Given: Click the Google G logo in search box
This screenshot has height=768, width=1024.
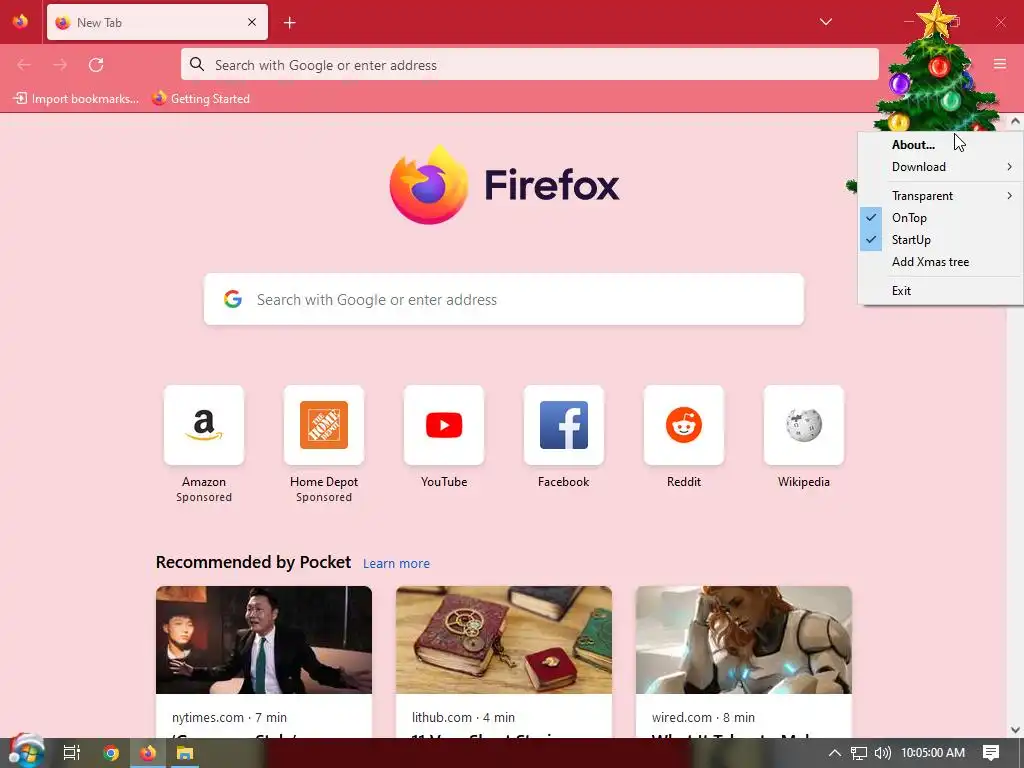Looking at the screenshot, I should pyautogui.click(x=233, y=299).
